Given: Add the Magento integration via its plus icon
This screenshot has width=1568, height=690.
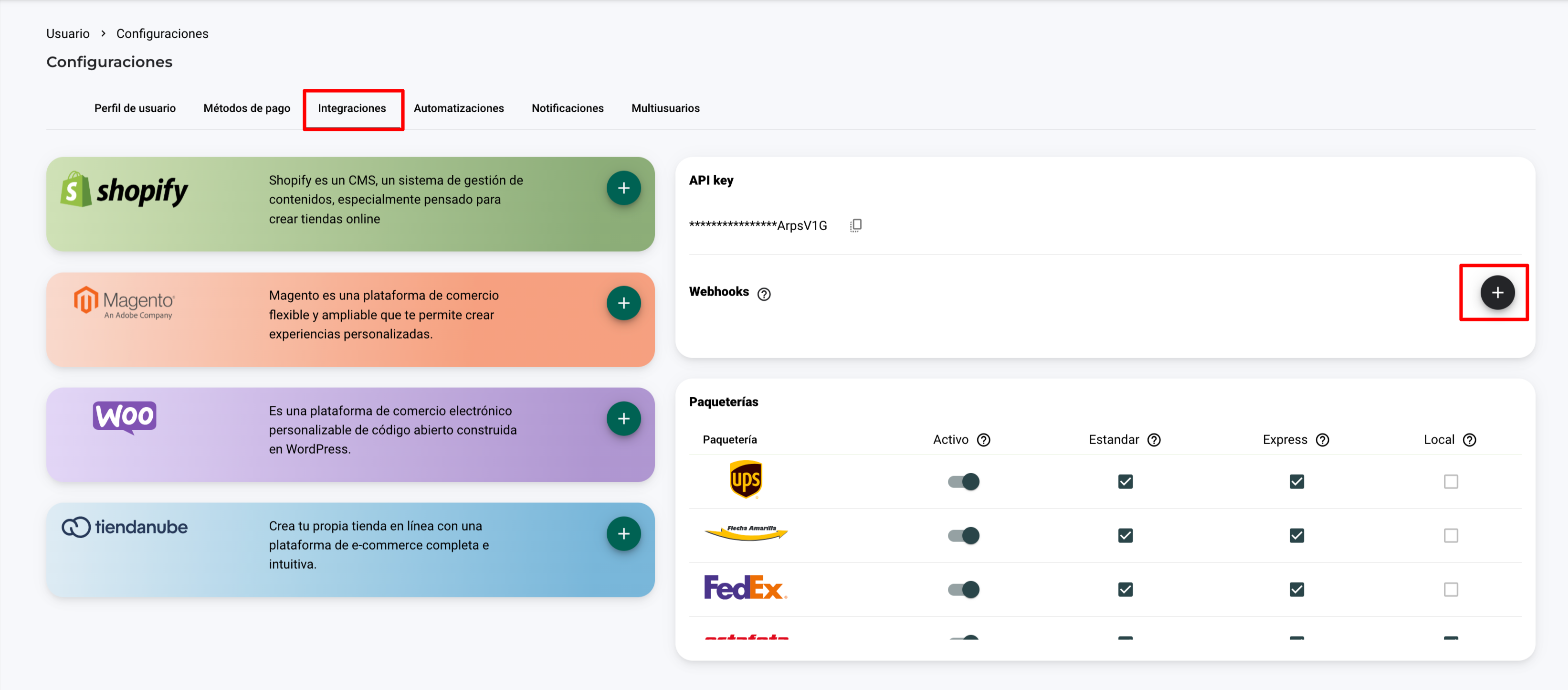Looking at the screenshot, I should click(623, 303).
